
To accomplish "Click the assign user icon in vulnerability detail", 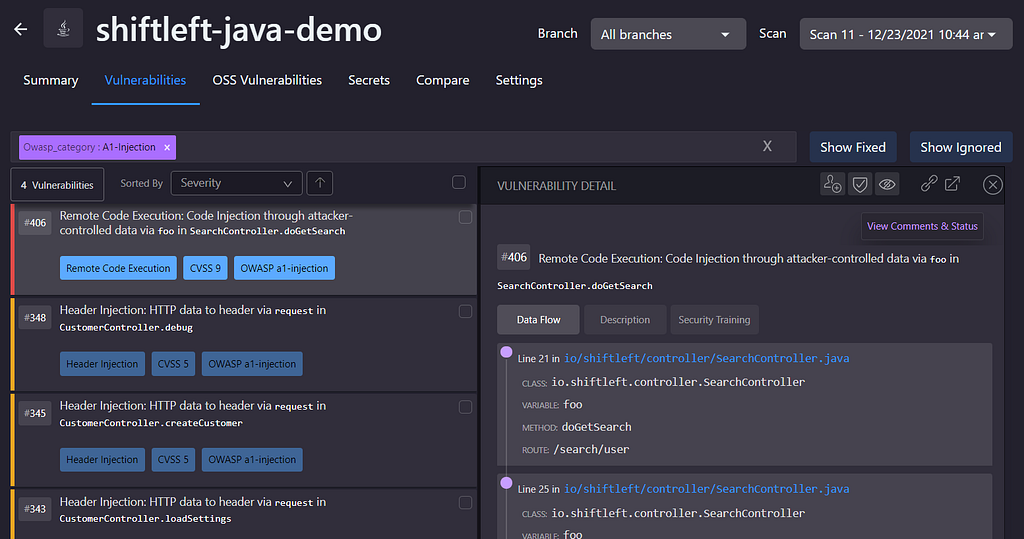I will [831, 184].
